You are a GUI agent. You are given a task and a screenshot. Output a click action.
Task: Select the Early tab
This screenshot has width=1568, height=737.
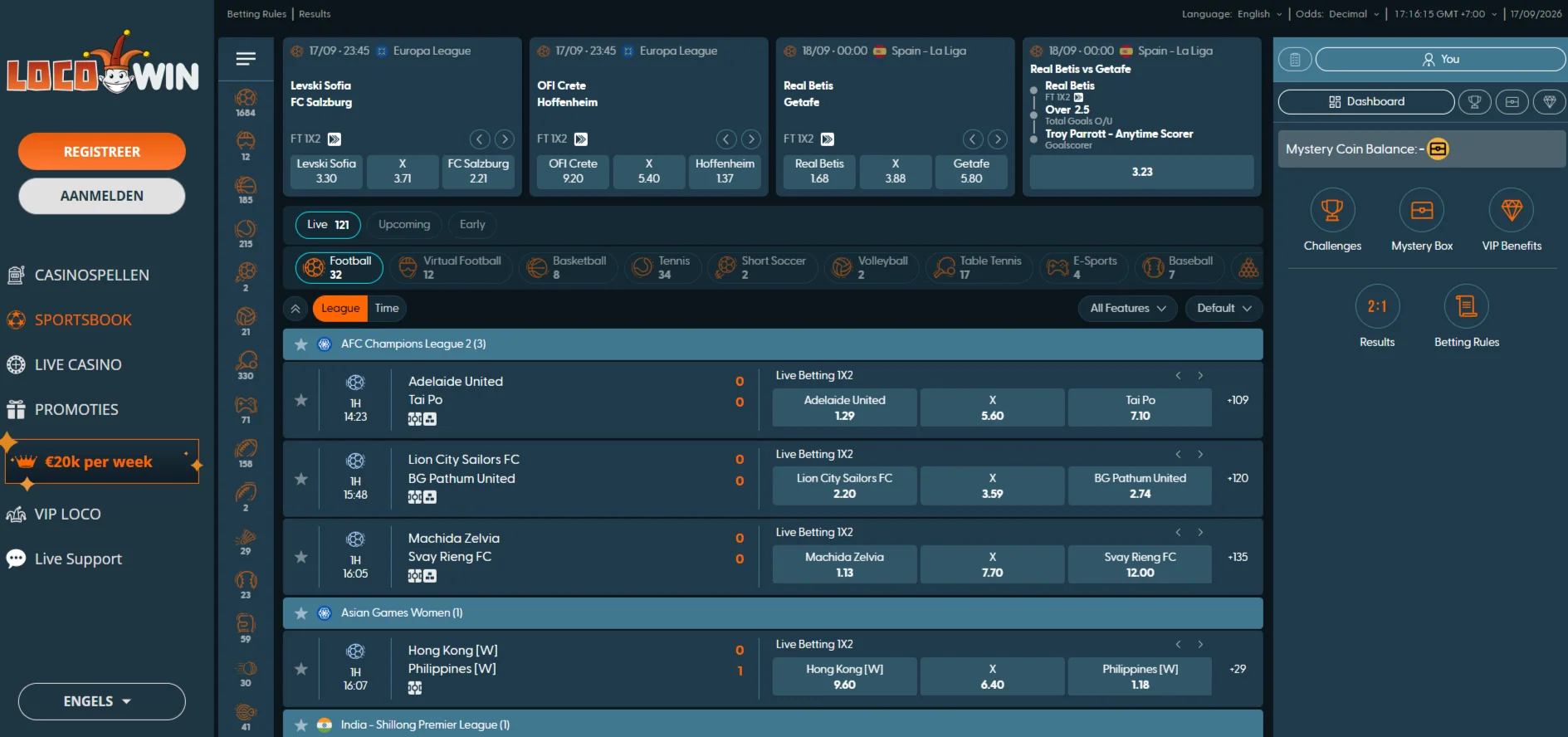pos(472,225)
